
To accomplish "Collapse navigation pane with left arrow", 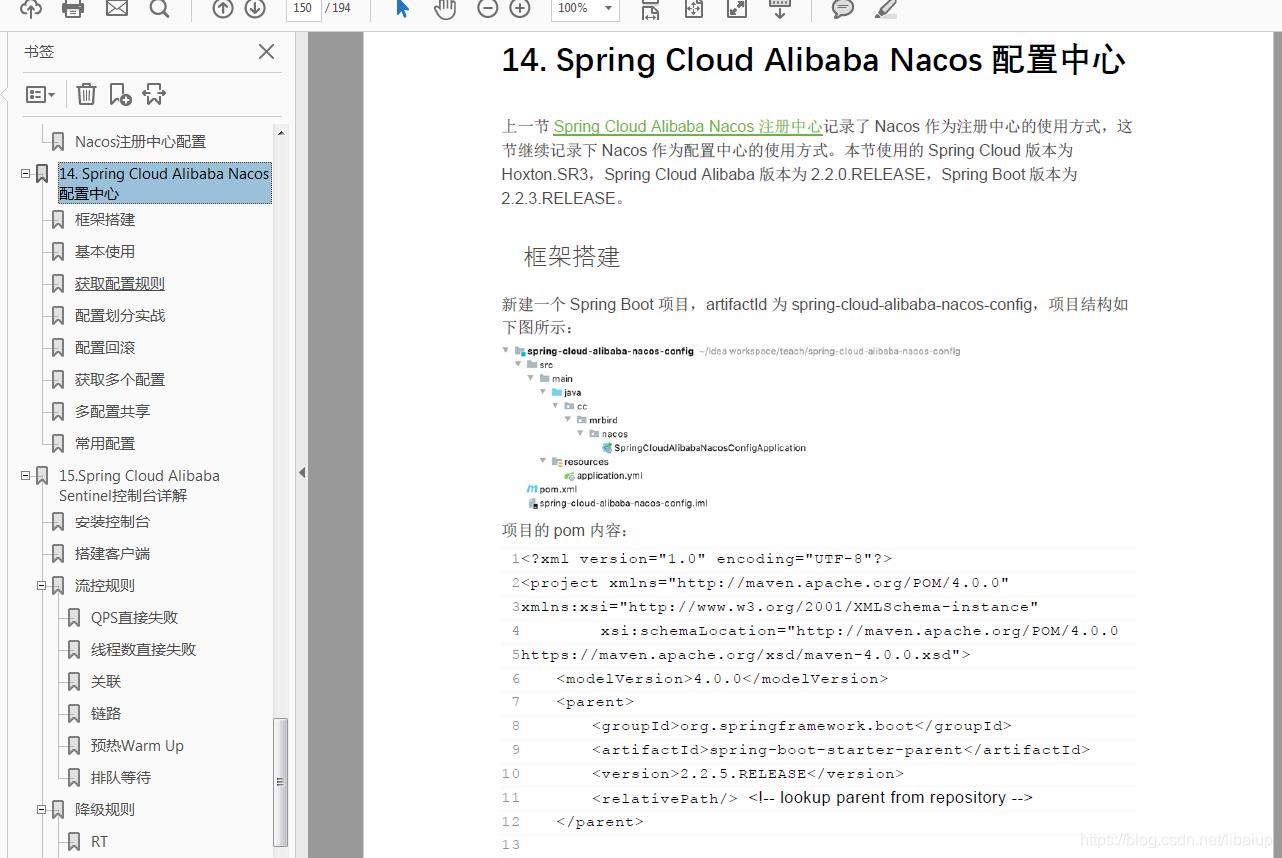I will pyautogui.click(x=302, y=472).
